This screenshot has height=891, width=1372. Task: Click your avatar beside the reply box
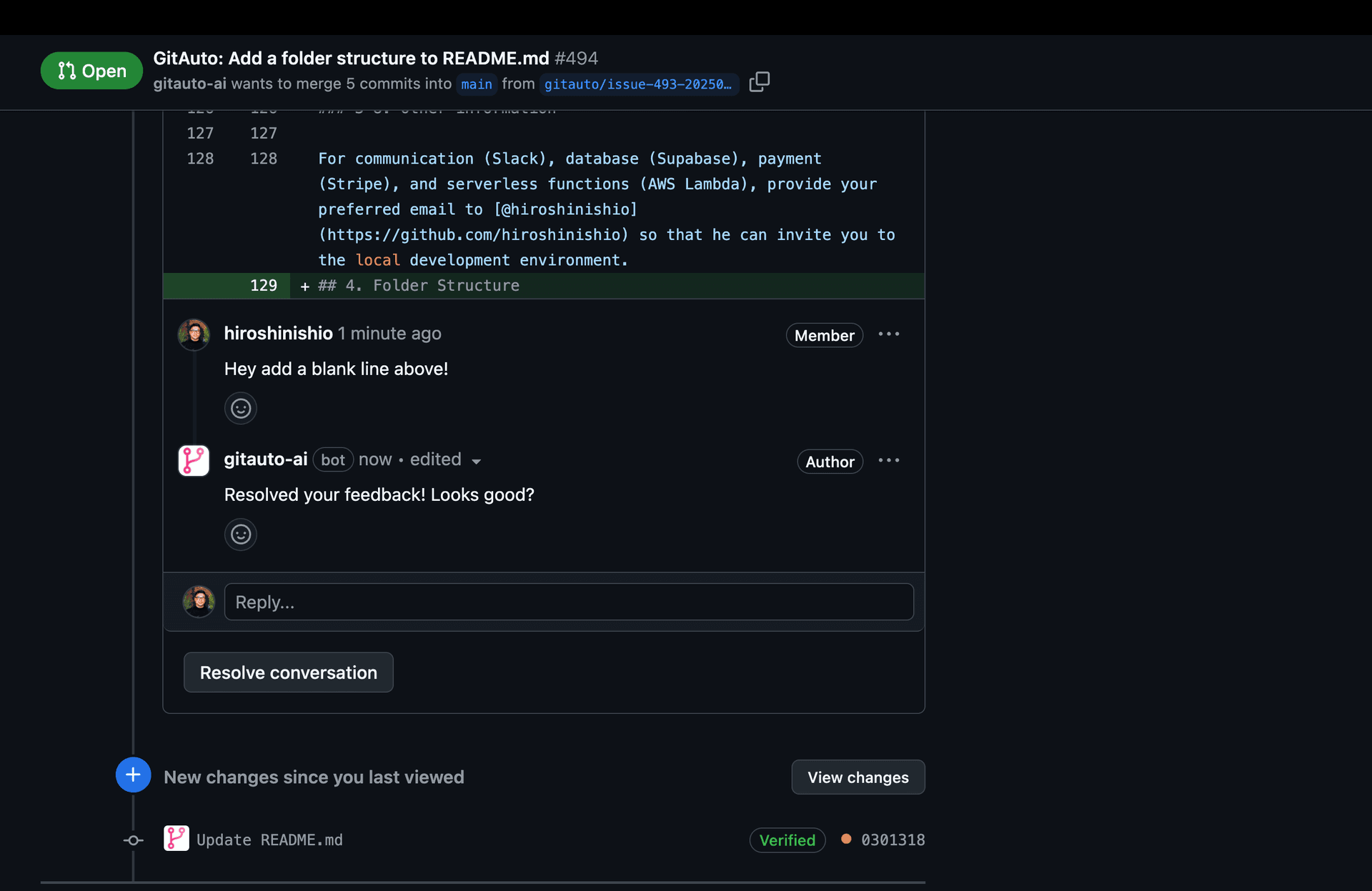pyautogui.click(x=199, y=602)
